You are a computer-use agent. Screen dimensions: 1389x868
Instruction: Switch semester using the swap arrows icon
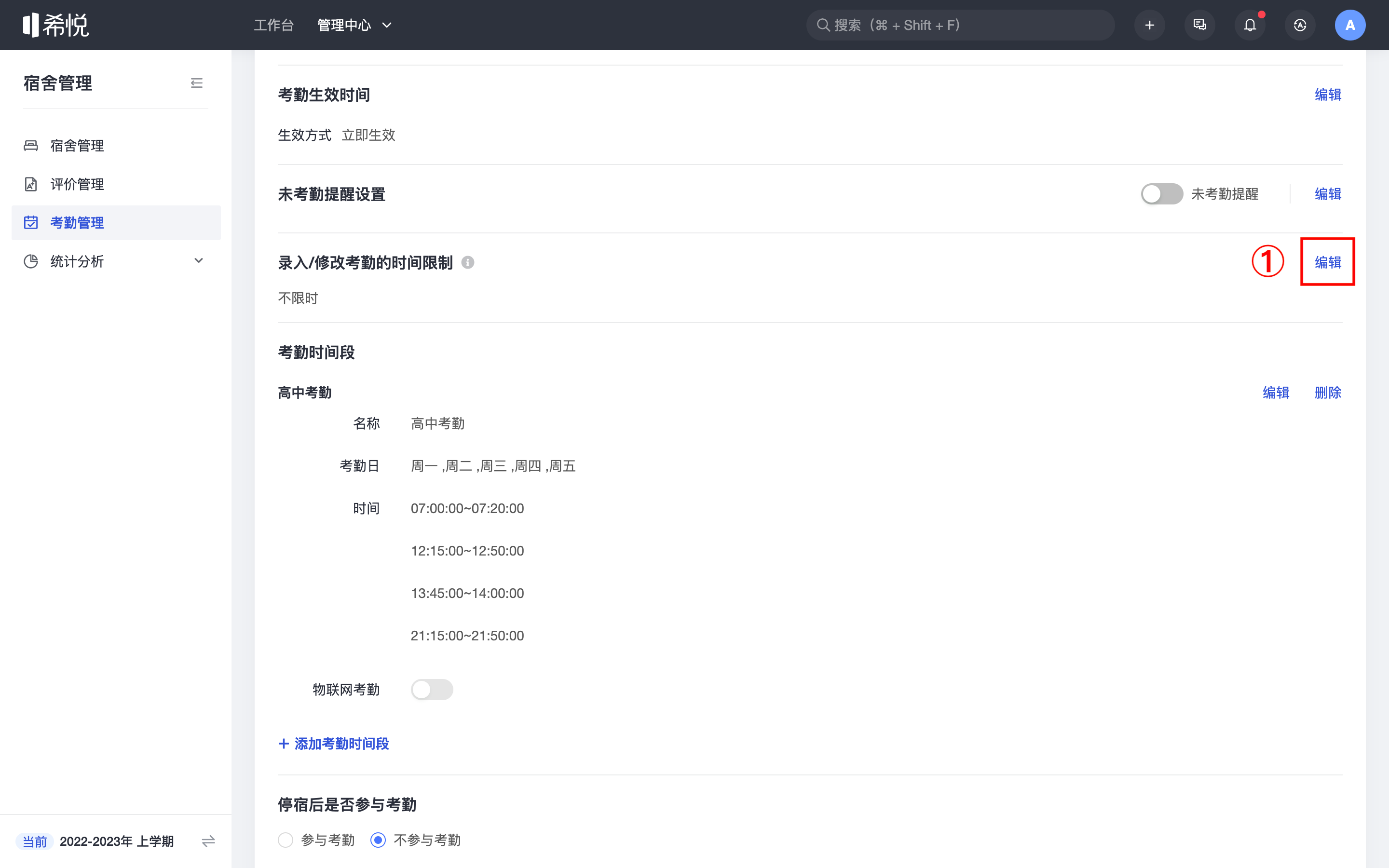pyautogui.click(x=208, y=841)
